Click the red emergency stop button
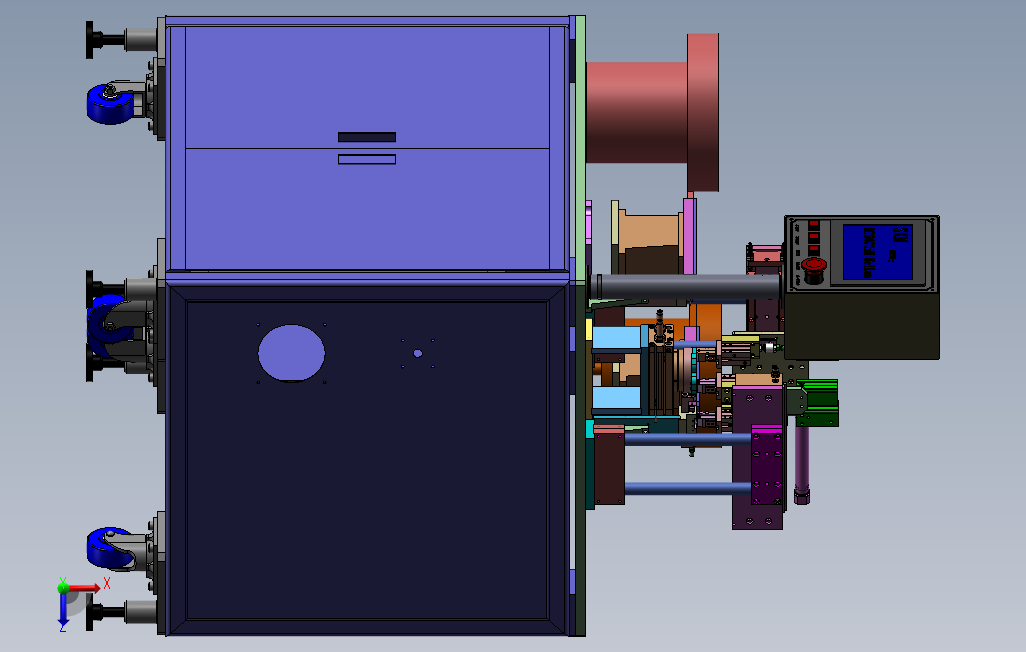 [x=813, y=266]
